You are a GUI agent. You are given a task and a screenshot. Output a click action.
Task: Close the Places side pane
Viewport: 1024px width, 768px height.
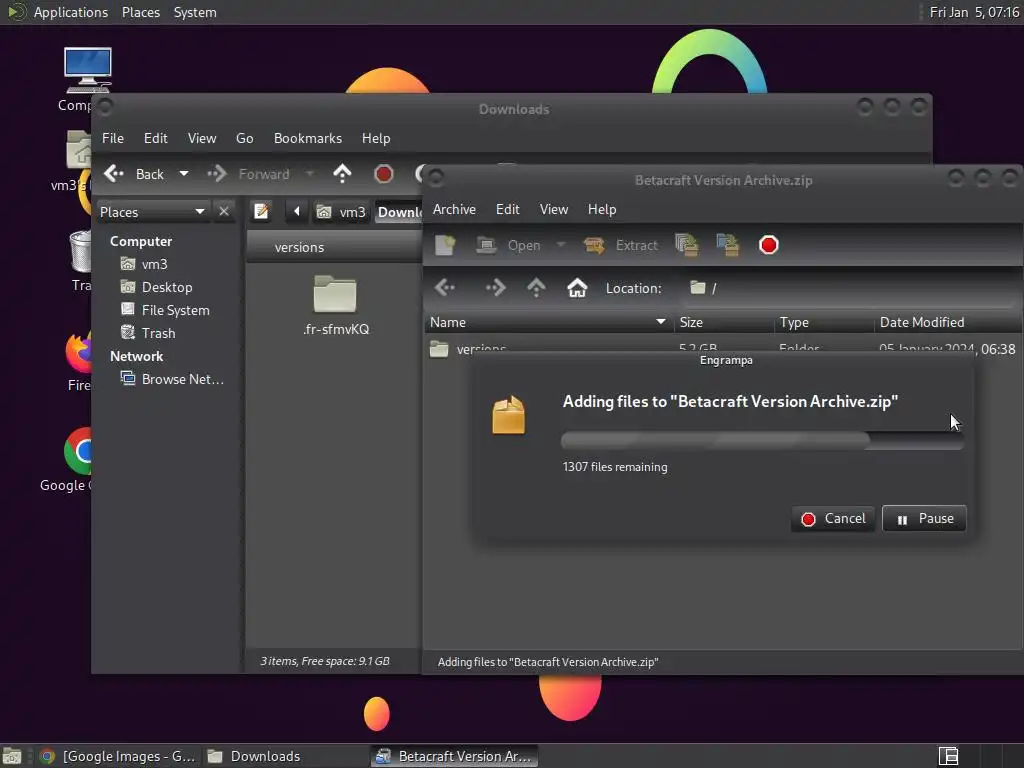[x=224, y=212]
